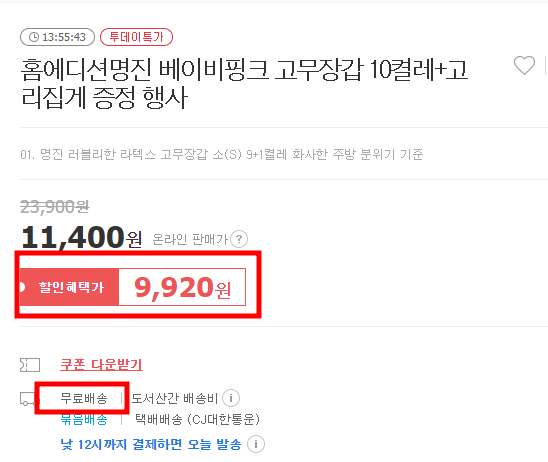Open the 쿠폰 다운받기 link
The height and width of the screenshot is (462, 548).
tap(101, 364)
